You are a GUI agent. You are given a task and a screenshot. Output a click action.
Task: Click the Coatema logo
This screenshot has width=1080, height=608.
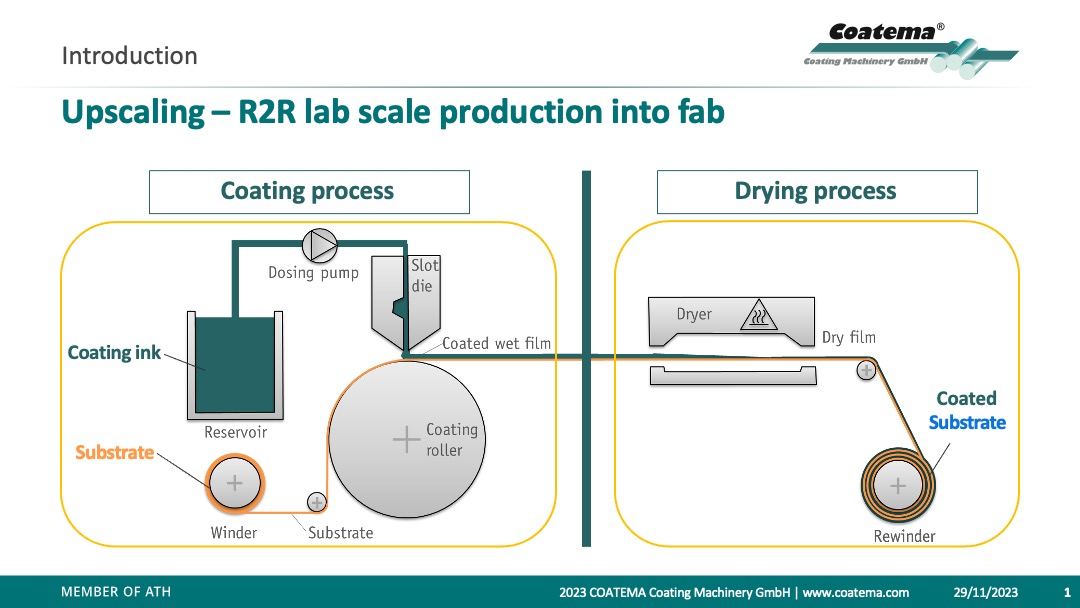911,49
